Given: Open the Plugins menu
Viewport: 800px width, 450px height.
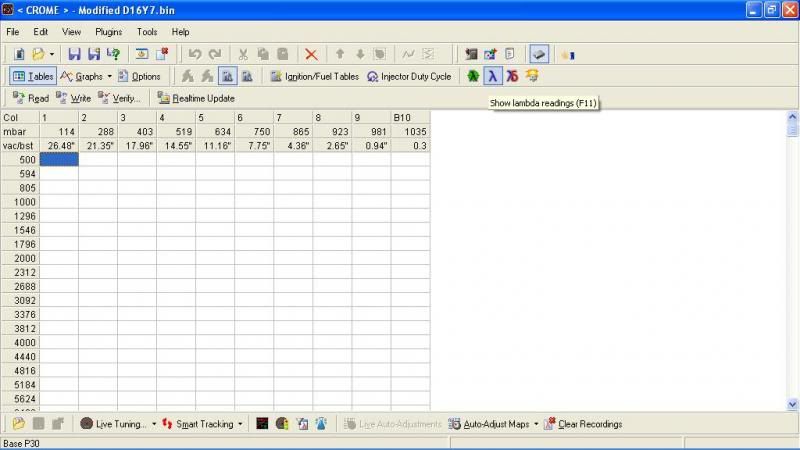Looking at the screenshot, I should (x=108, y=32).
